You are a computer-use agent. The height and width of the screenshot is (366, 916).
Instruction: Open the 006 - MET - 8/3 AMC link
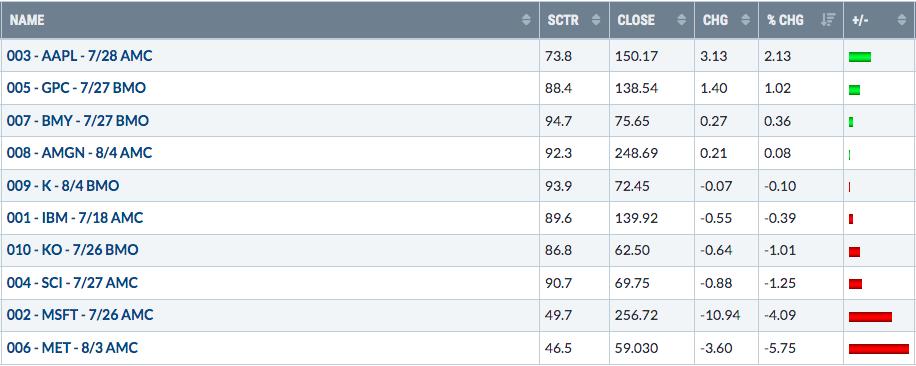(72, 348)
